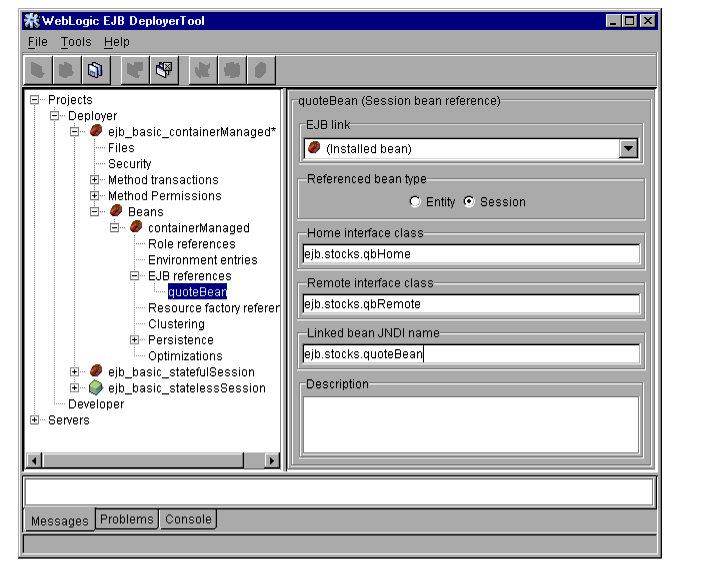
Task: Expand the Persistence node
Action: (135, 340)
